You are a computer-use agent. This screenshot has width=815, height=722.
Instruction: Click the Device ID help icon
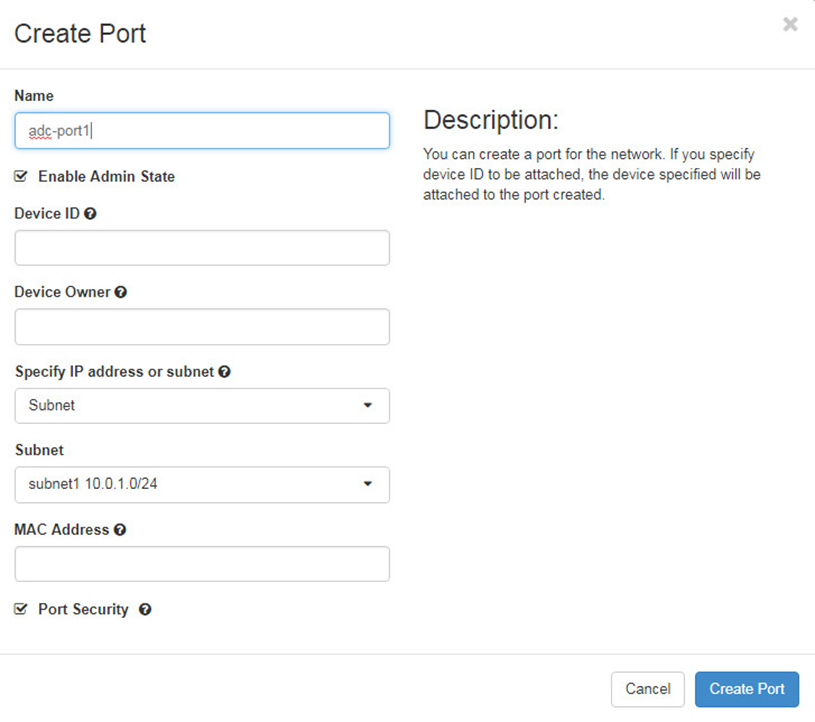point(91,214)
